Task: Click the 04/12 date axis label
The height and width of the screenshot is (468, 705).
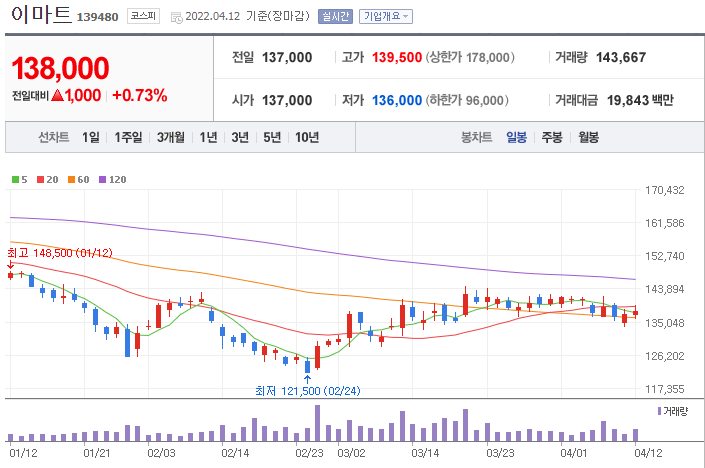Action: pos(648,453)
